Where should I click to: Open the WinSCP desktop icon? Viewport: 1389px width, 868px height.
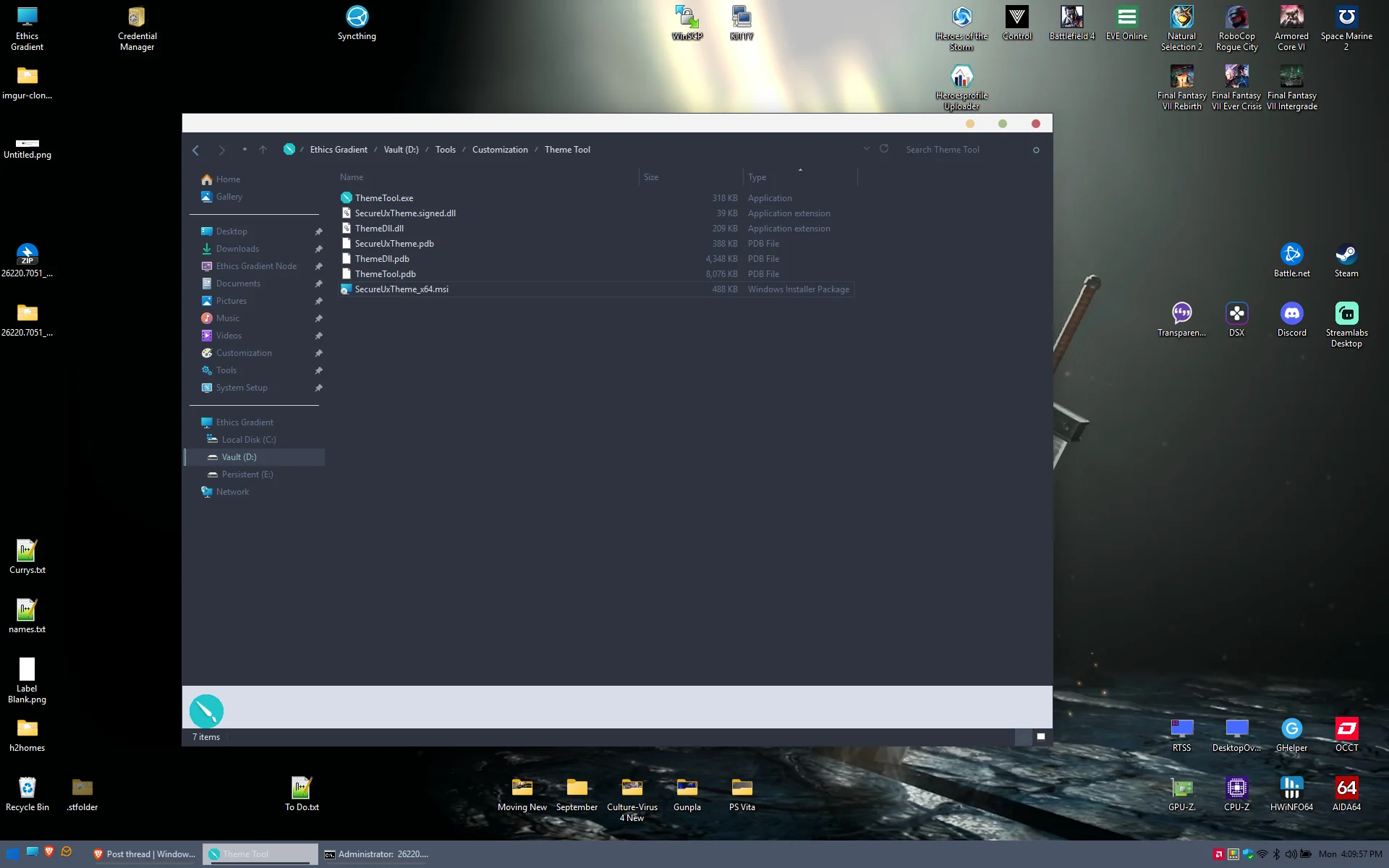(687, 23)
